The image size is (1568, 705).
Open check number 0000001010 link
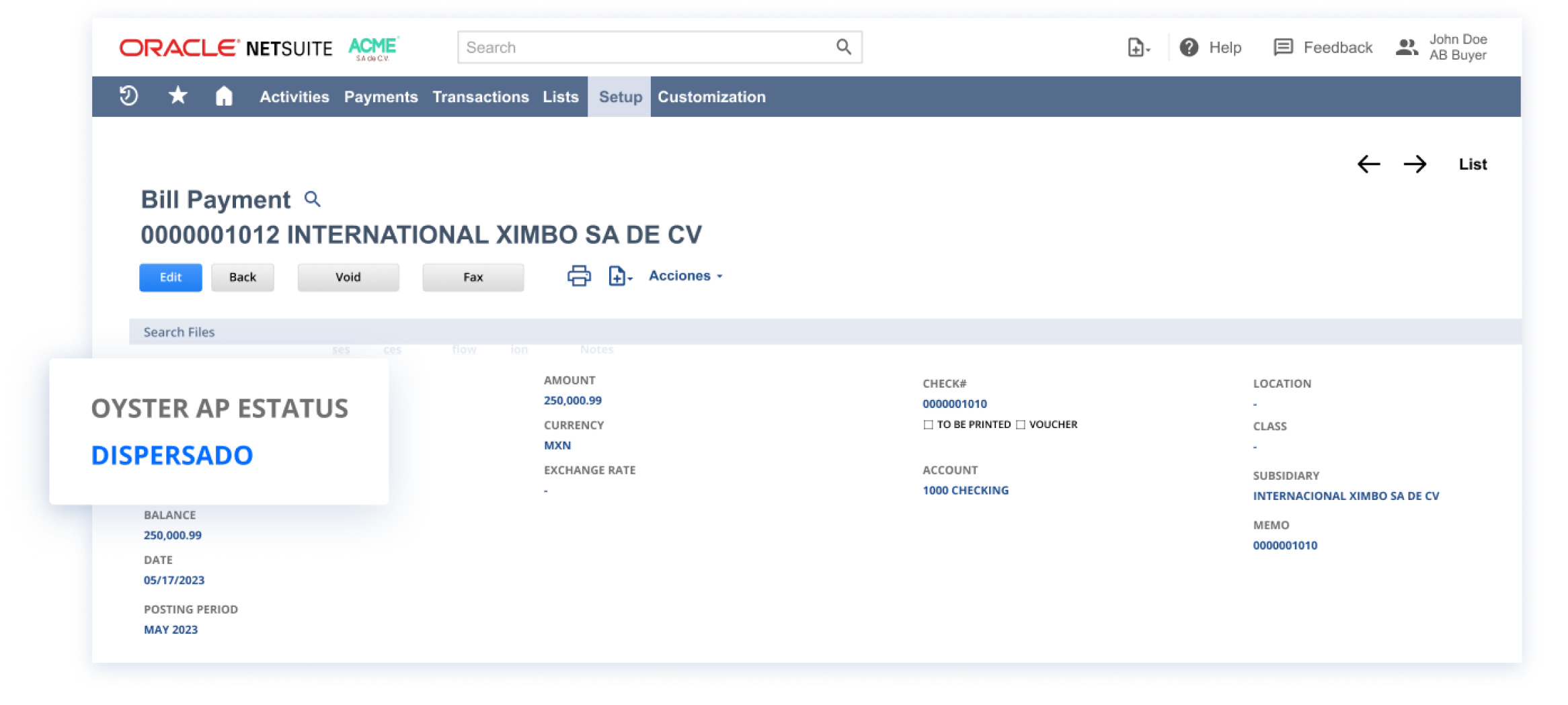click(954, 403)
